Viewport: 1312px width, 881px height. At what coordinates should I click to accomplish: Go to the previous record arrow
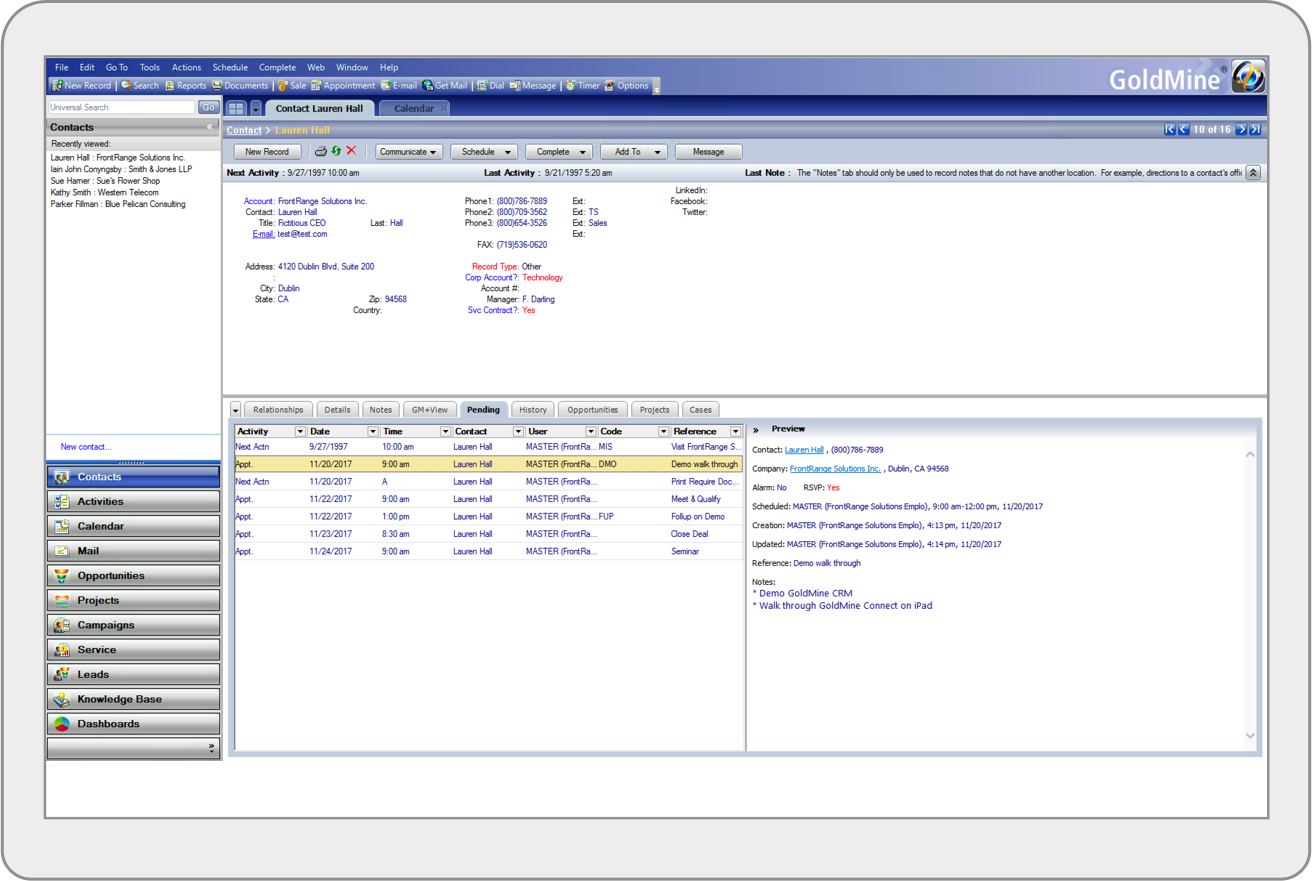[1183, 130]
